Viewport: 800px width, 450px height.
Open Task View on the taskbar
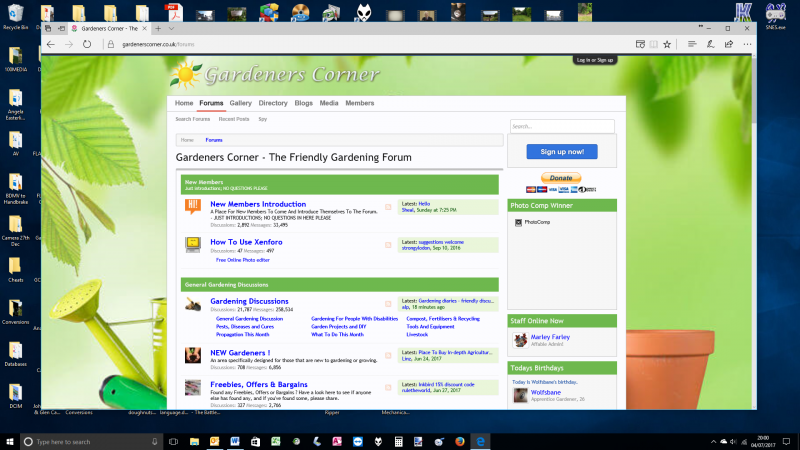[x=173, y=441]
